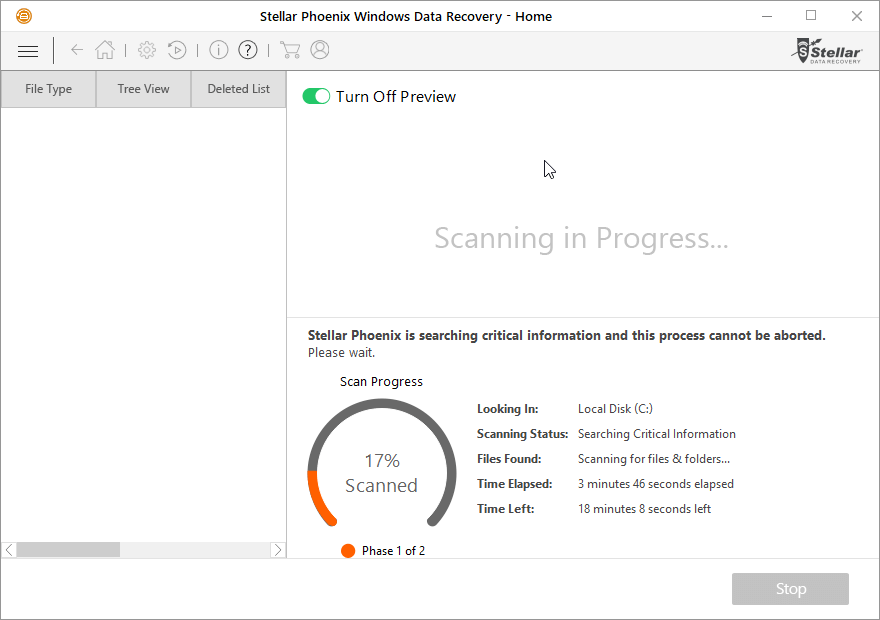Image resolution: width=880 pixels, height=620 pixels.
Task: Open the hamburger menu
Action: pyautogui.click(x=28, y=51)
